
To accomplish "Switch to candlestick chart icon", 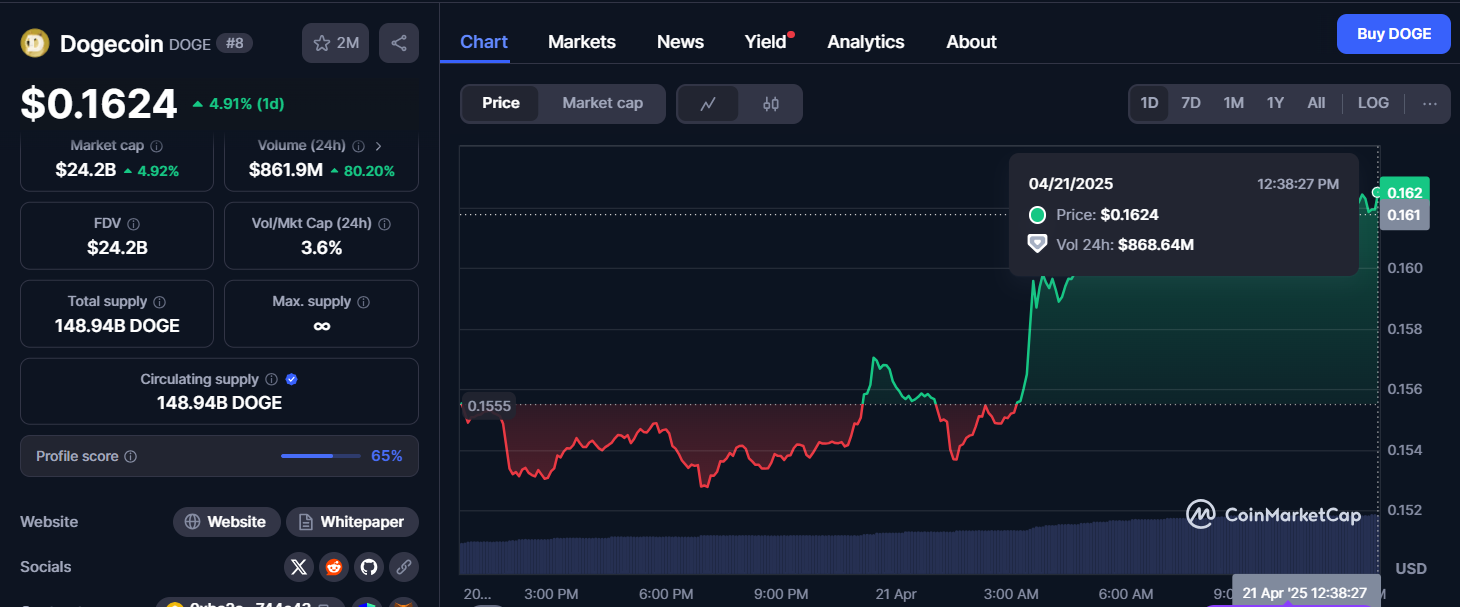I will [771, 104].
